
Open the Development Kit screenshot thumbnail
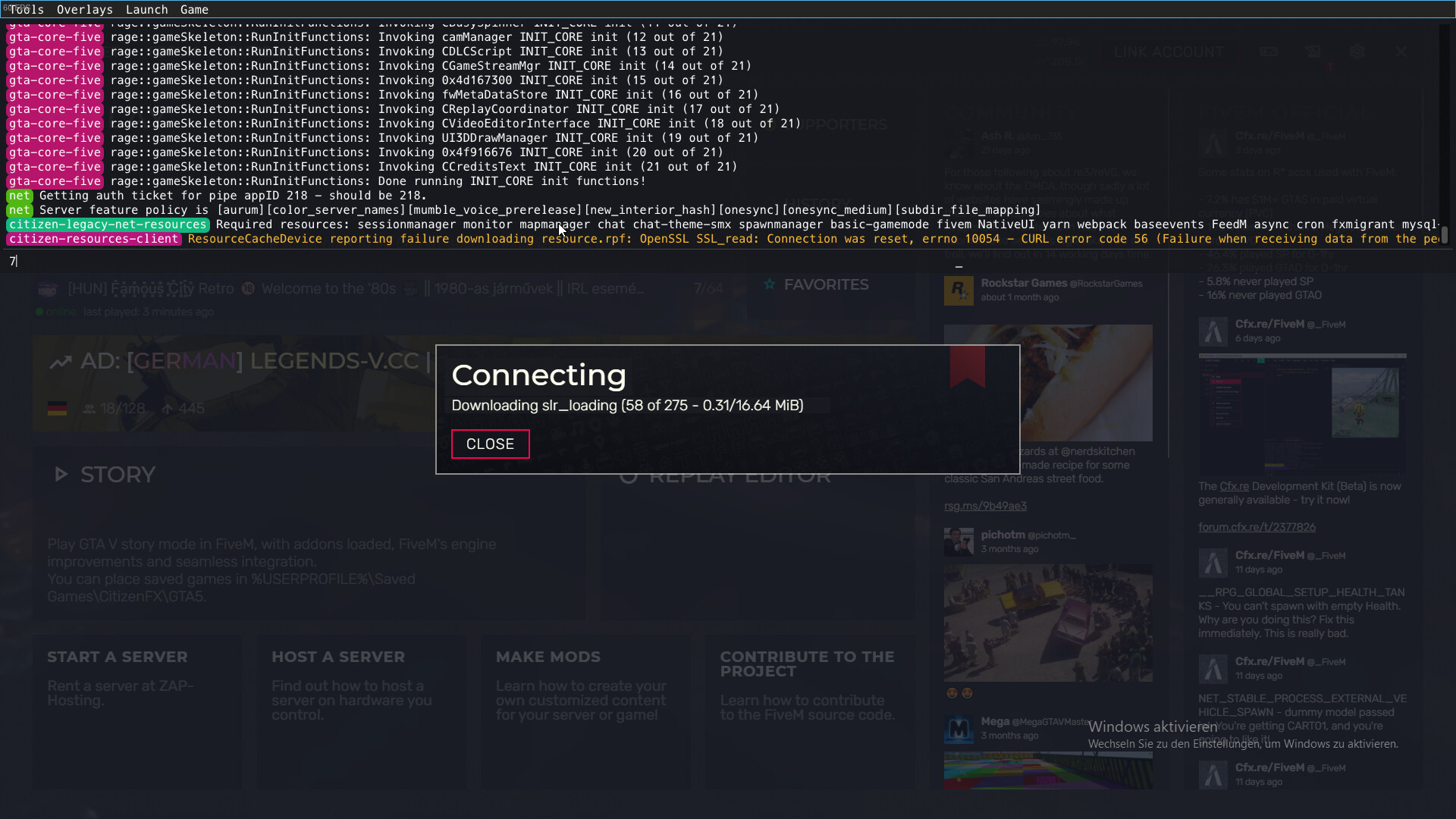[x=1302, y=413]
